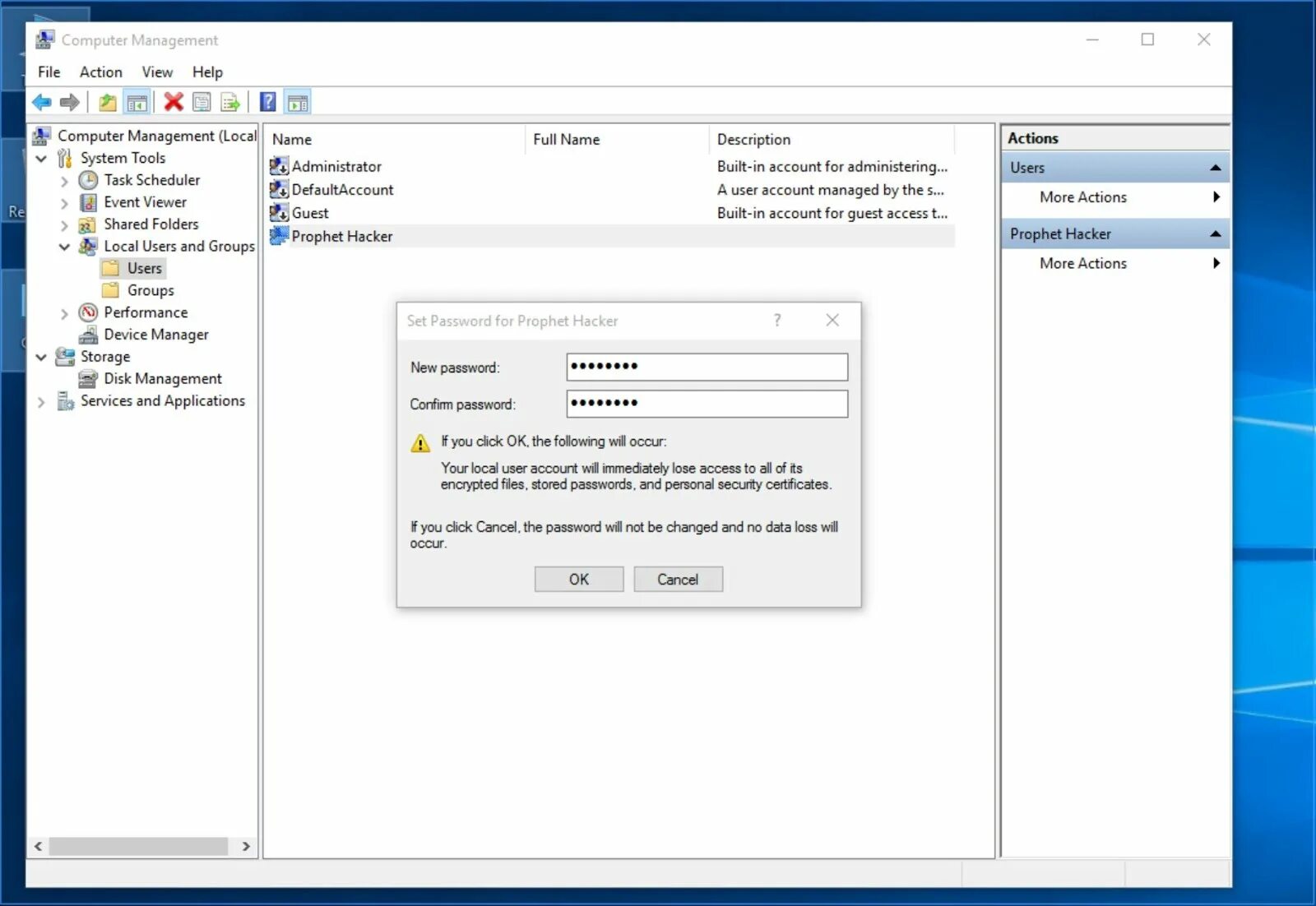Delete the selected user with the red X
The image size is (1316, 906).
173,101
